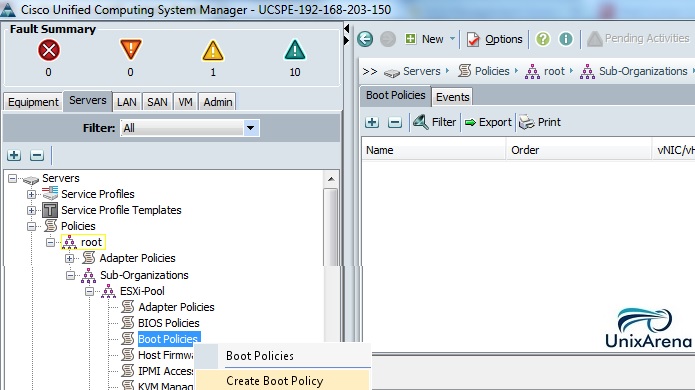Click the Export button
The image size is (695, 390).
pos(488,122)
